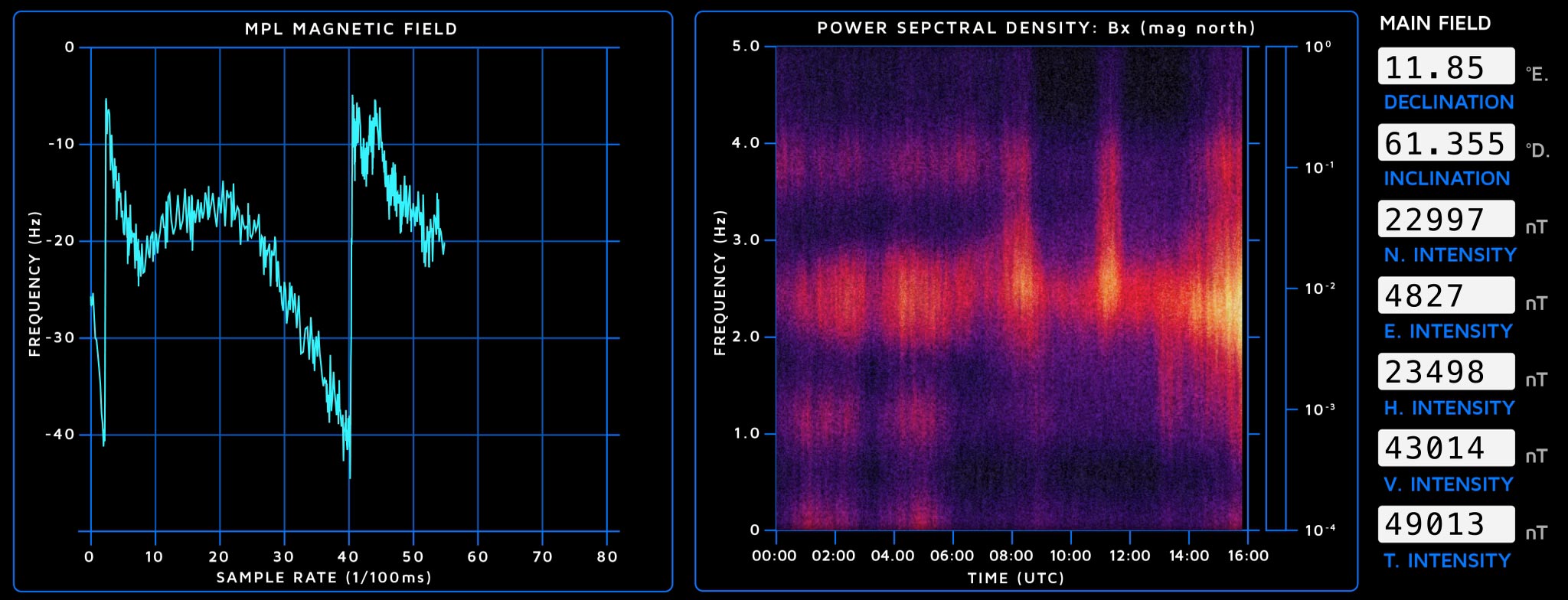Select the V. Intensity value 43014
This screenshot has width=1568, height=600.
coord(1445,448)
